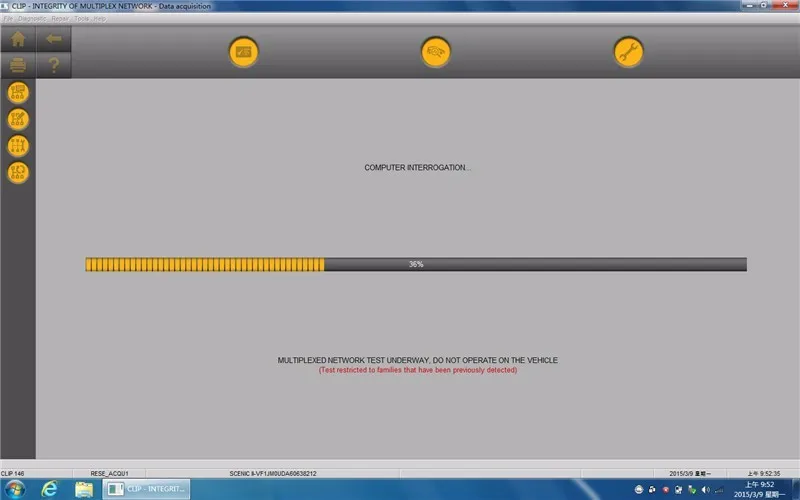Click the back arrow icon

pos(54,39)
